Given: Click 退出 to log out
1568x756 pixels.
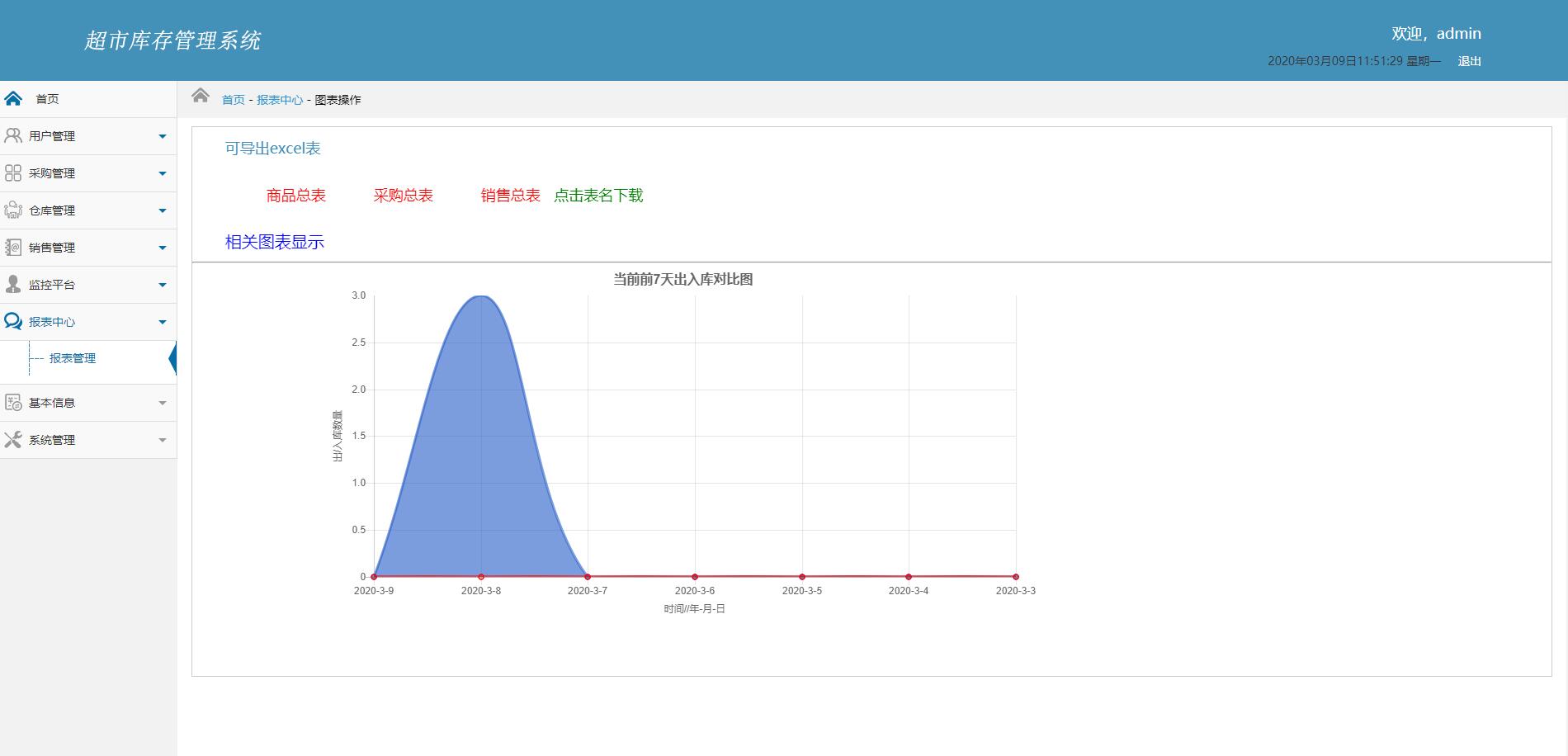Looking at the screenshot, I should click(x=1469, y=61).
